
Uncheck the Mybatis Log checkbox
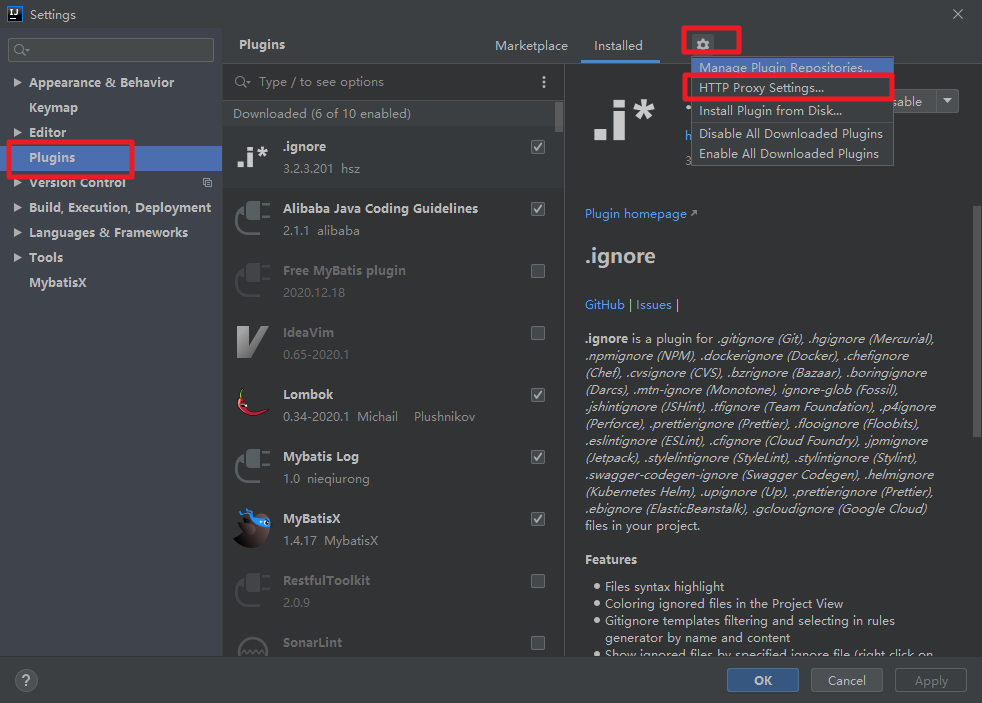click(x=538, y=457)
